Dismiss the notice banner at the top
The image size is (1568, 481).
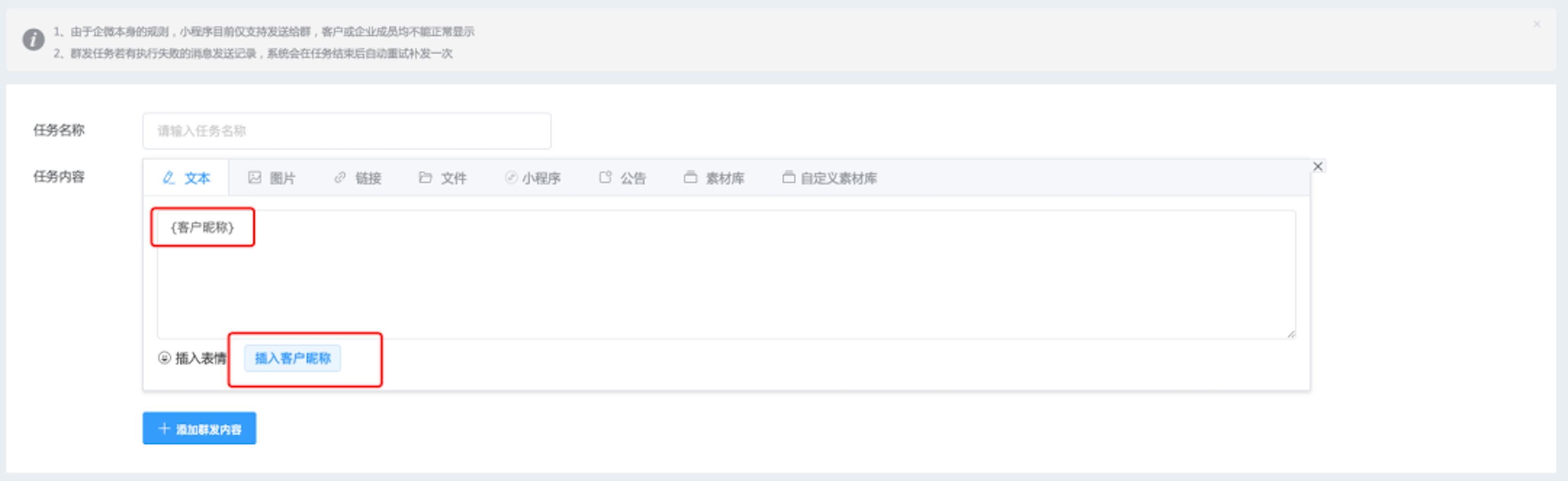click(1536, 24)
